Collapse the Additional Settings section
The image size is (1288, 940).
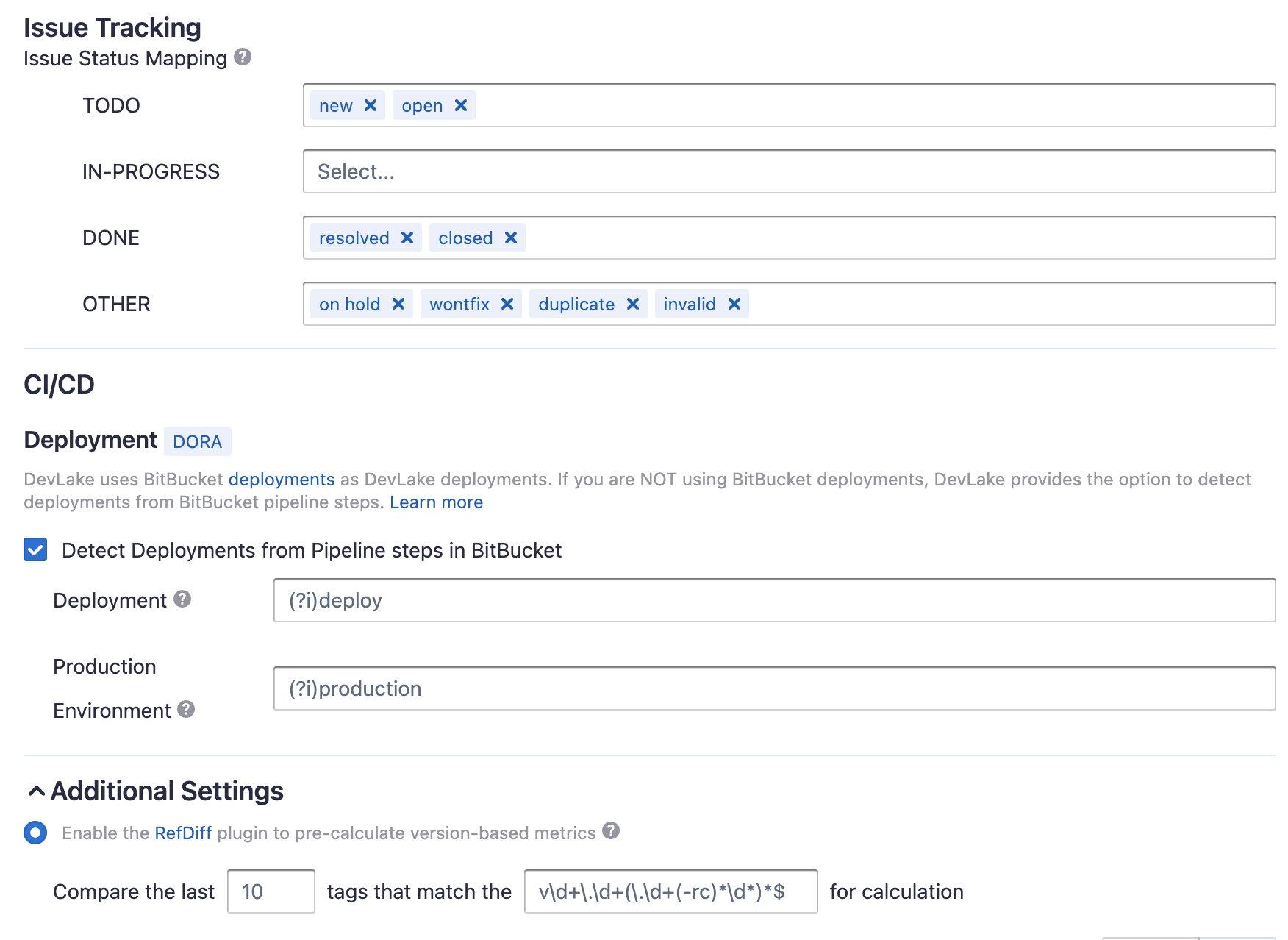36,791
